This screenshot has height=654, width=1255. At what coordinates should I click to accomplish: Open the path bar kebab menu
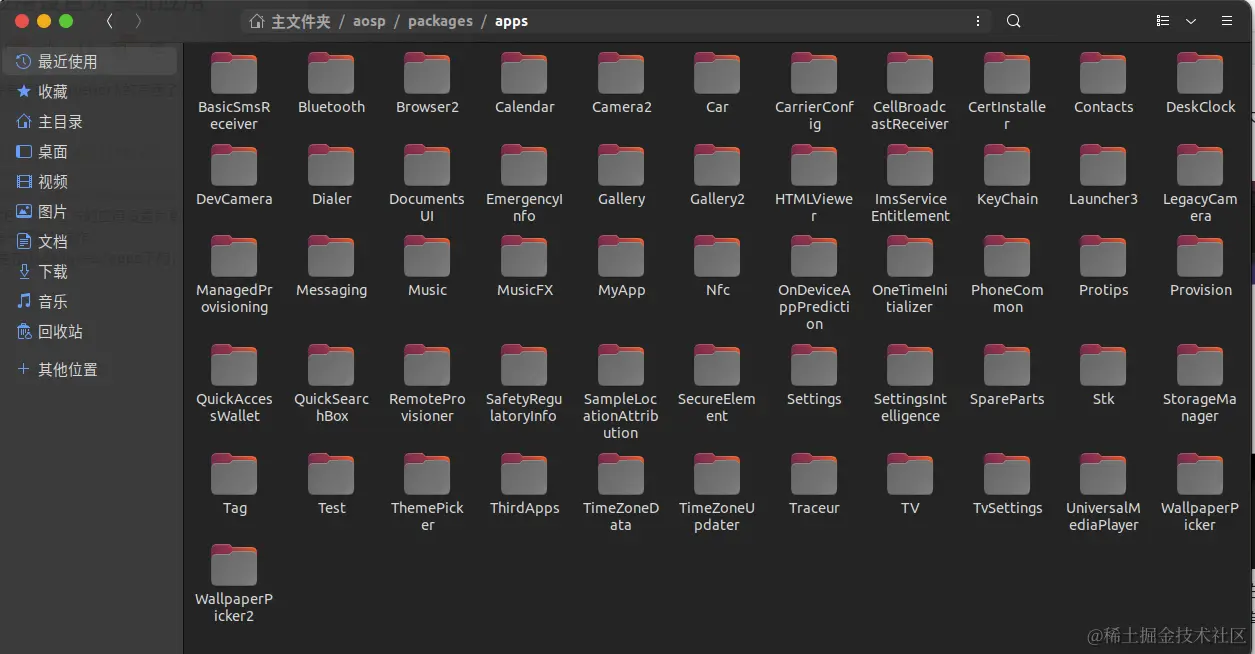click(x=978, y=20)
